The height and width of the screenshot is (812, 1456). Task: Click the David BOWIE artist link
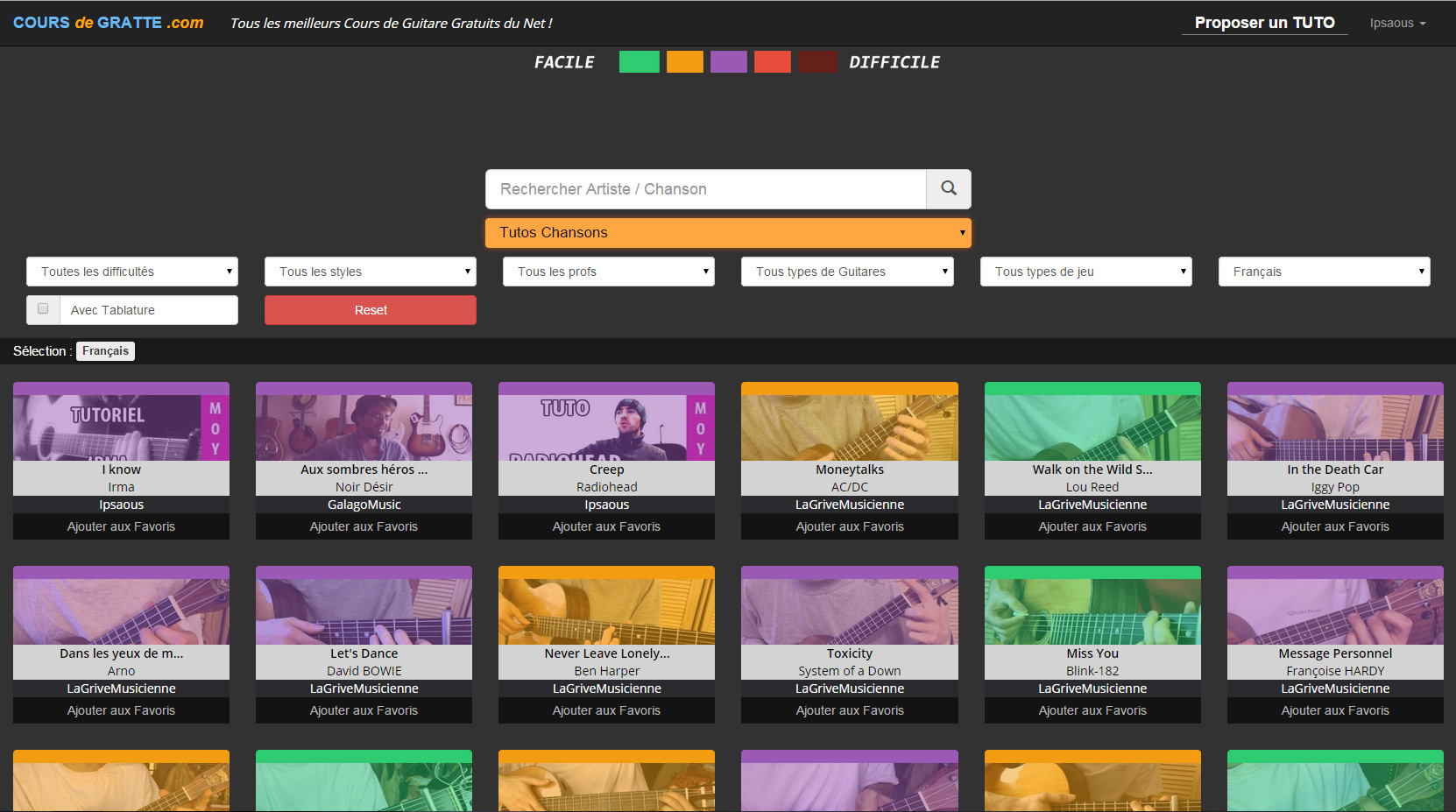click(x=364, y=671)
